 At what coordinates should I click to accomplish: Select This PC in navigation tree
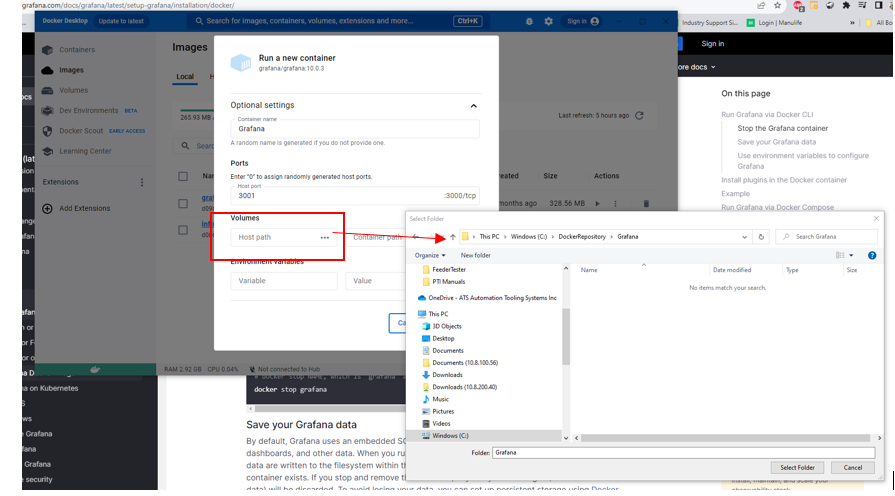(433, 314)
